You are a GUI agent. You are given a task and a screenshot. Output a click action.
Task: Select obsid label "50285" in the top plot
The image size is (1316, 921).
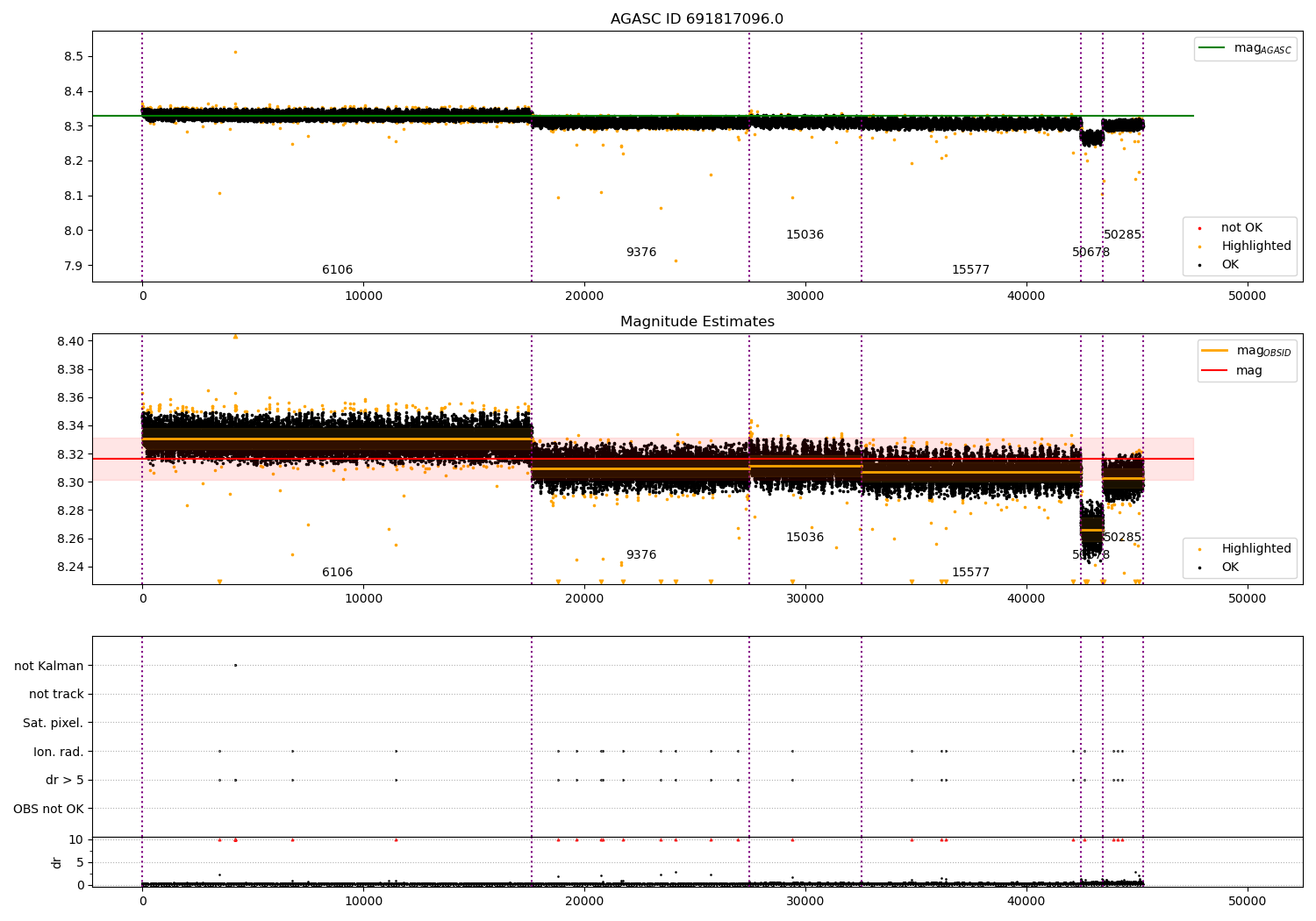click(x=1122, y=235)
